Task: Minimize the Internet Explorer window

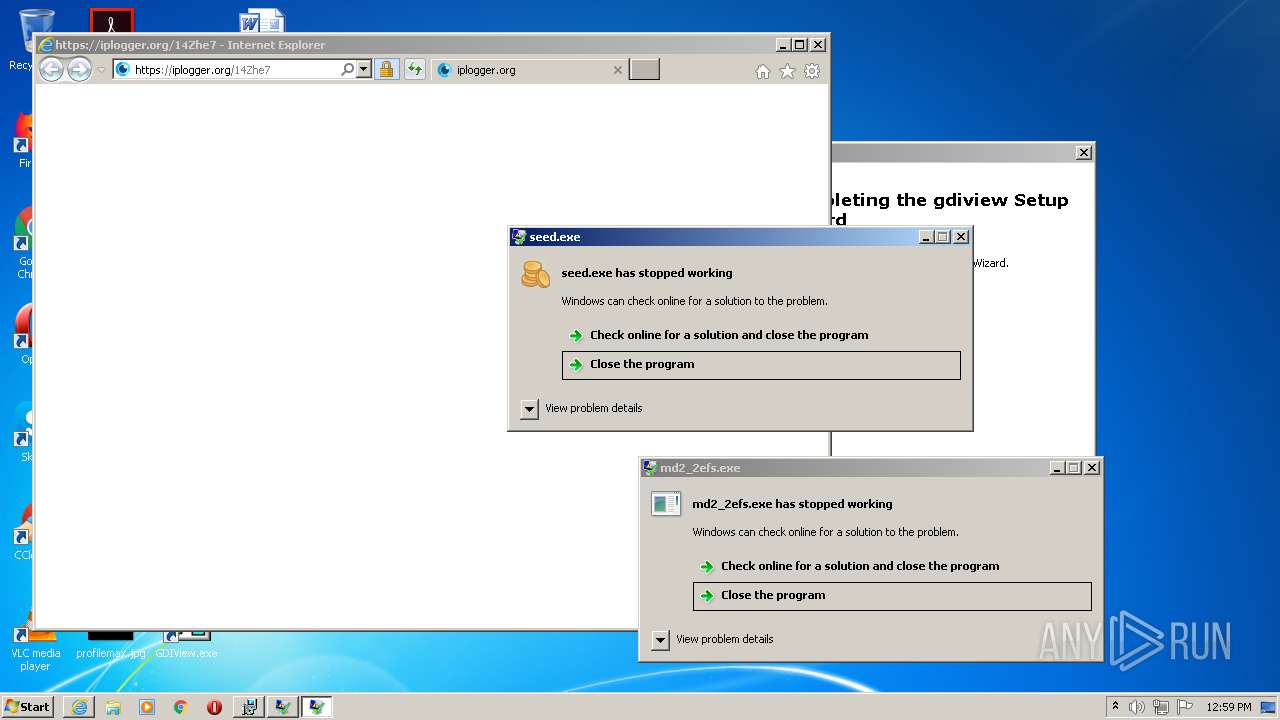Action: pos(783,45)
